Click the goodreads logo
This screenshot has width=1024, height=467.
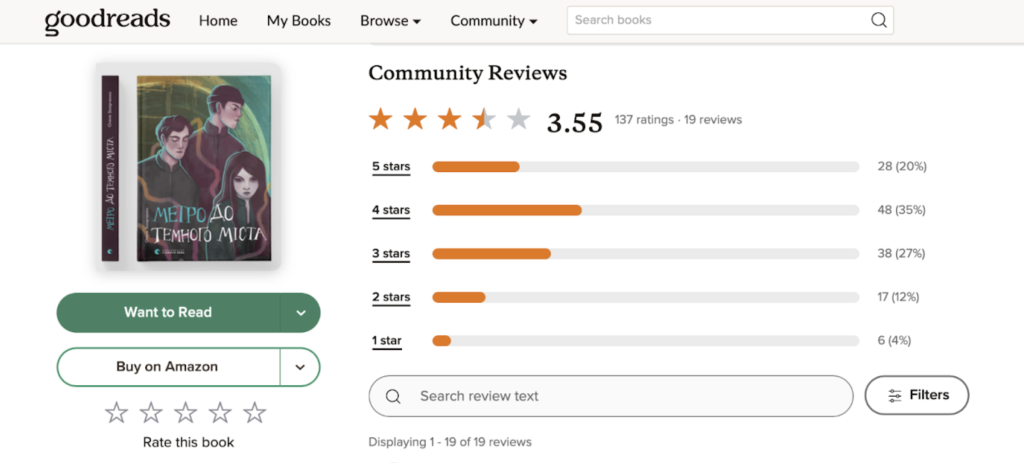coord(107,20)
